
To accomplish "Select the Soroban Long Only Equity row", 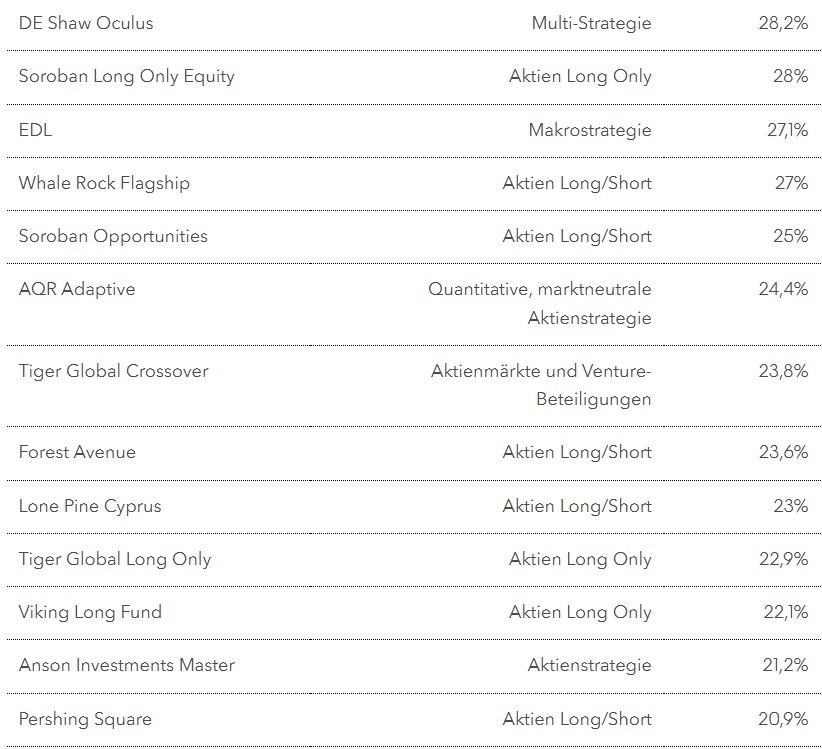I will (126, 76).
